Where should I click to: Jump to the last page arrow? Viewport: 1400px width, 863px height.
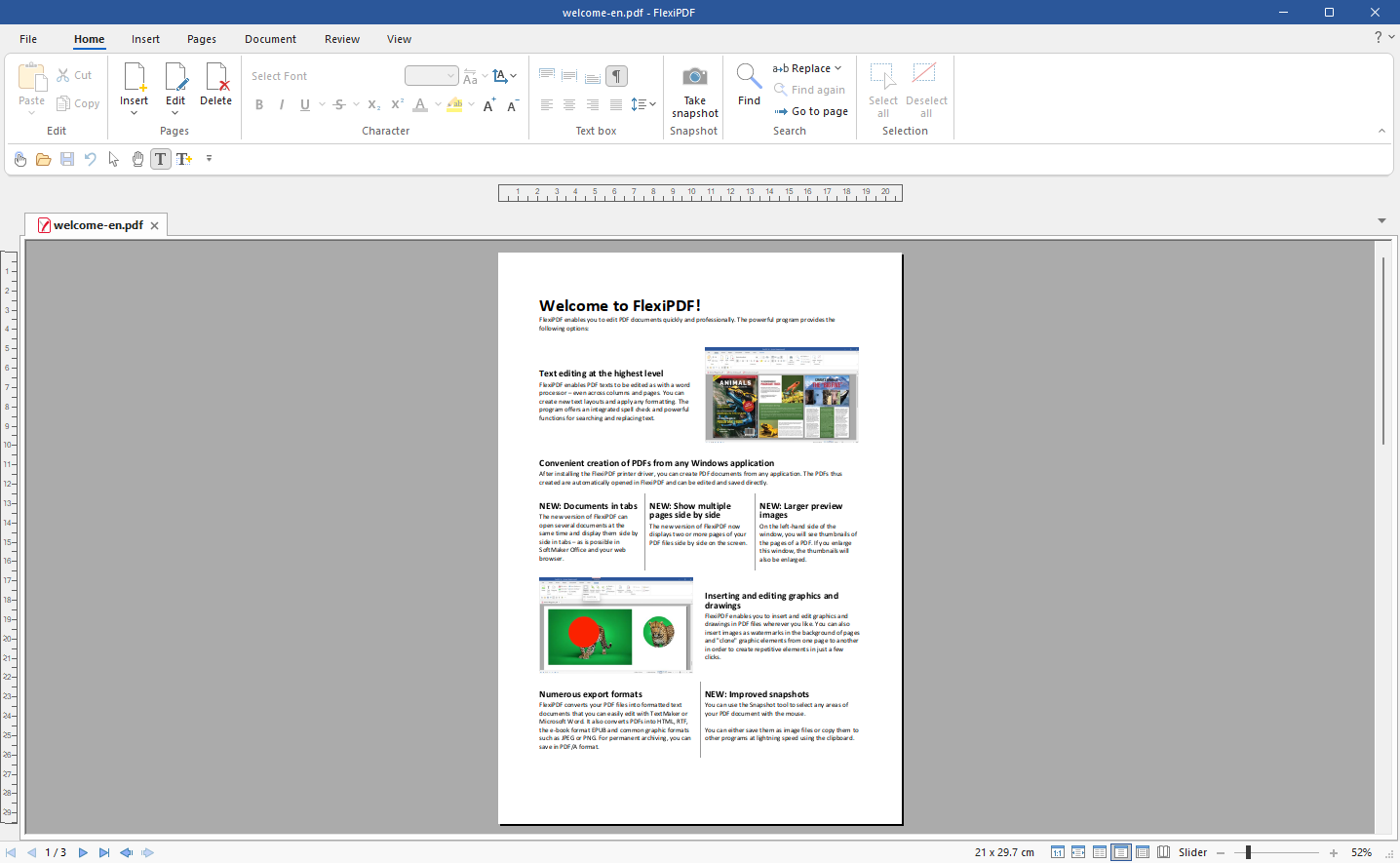click(104, 852)
